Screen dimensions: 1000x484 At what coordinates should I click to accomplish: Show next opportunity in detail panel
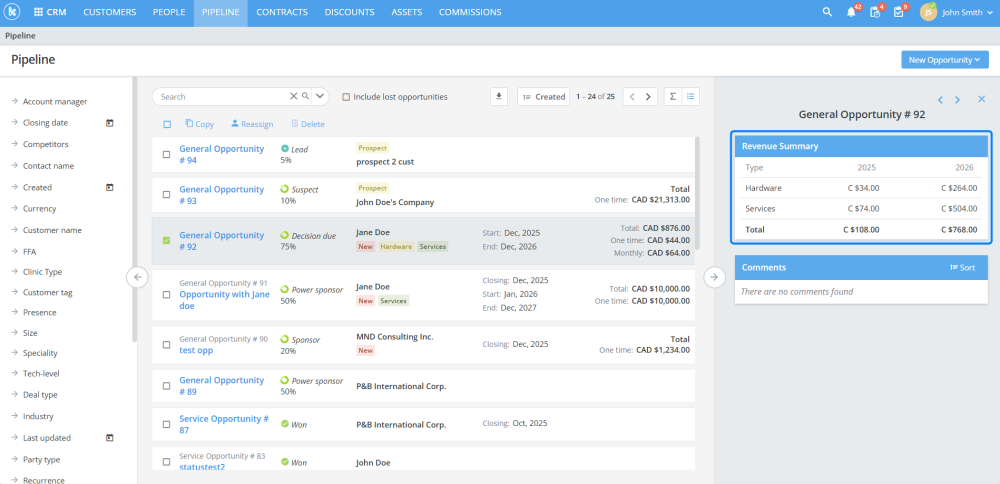click(x=957, y=99)
